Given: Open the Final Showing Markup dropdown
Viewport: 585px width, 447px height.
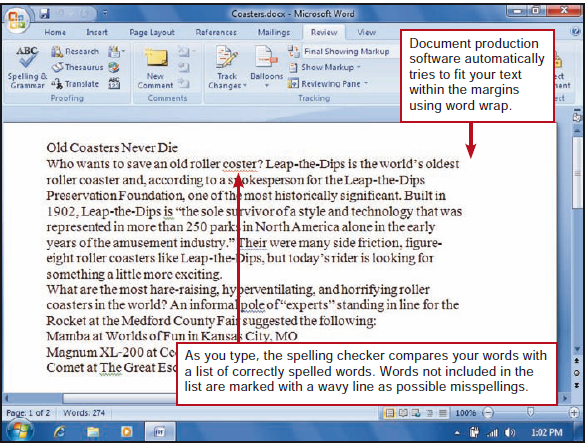Looking at the screenshot, I should coord(347,51).
